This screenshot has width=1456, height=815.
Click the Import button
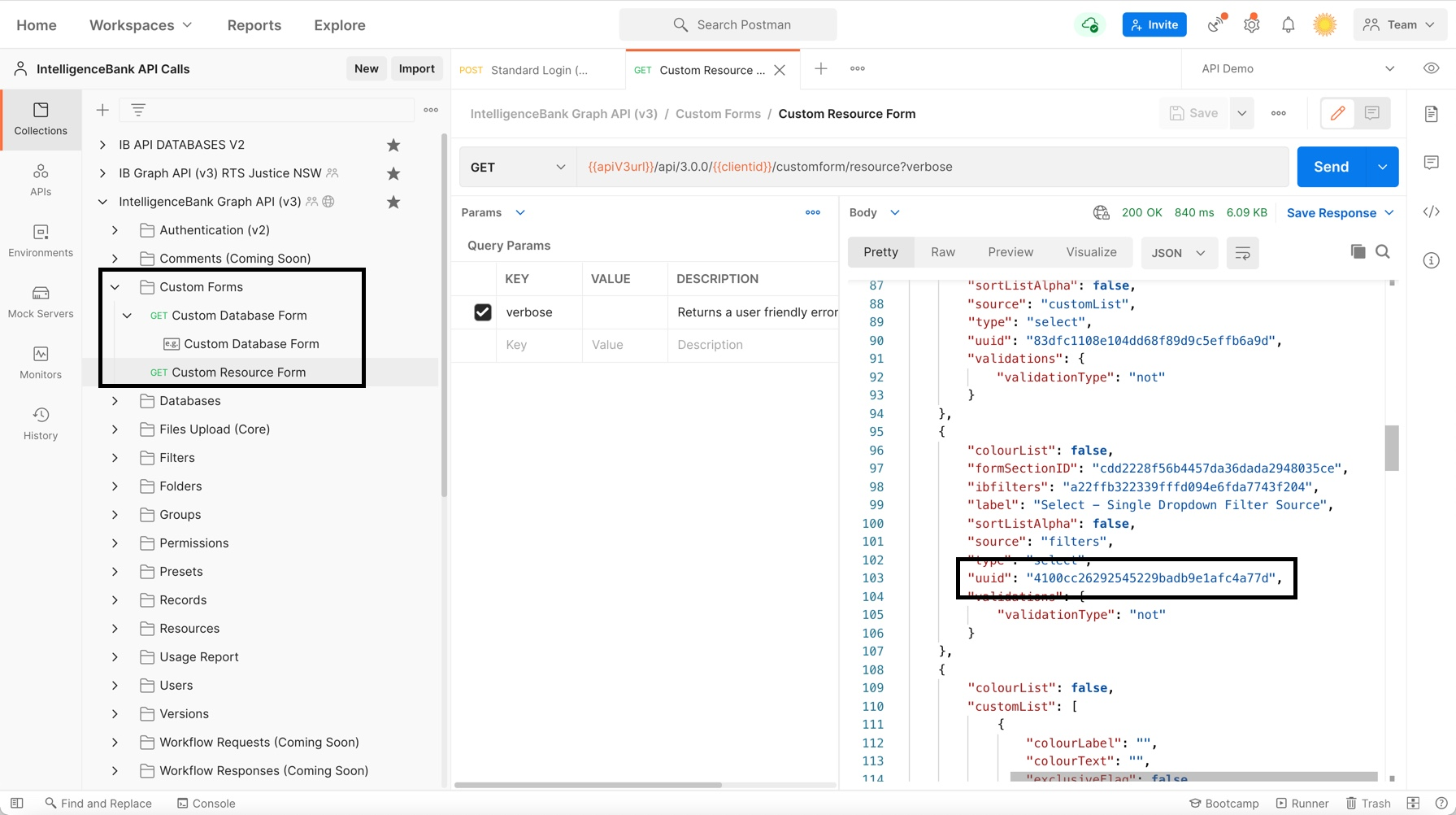tap(416, 69)
